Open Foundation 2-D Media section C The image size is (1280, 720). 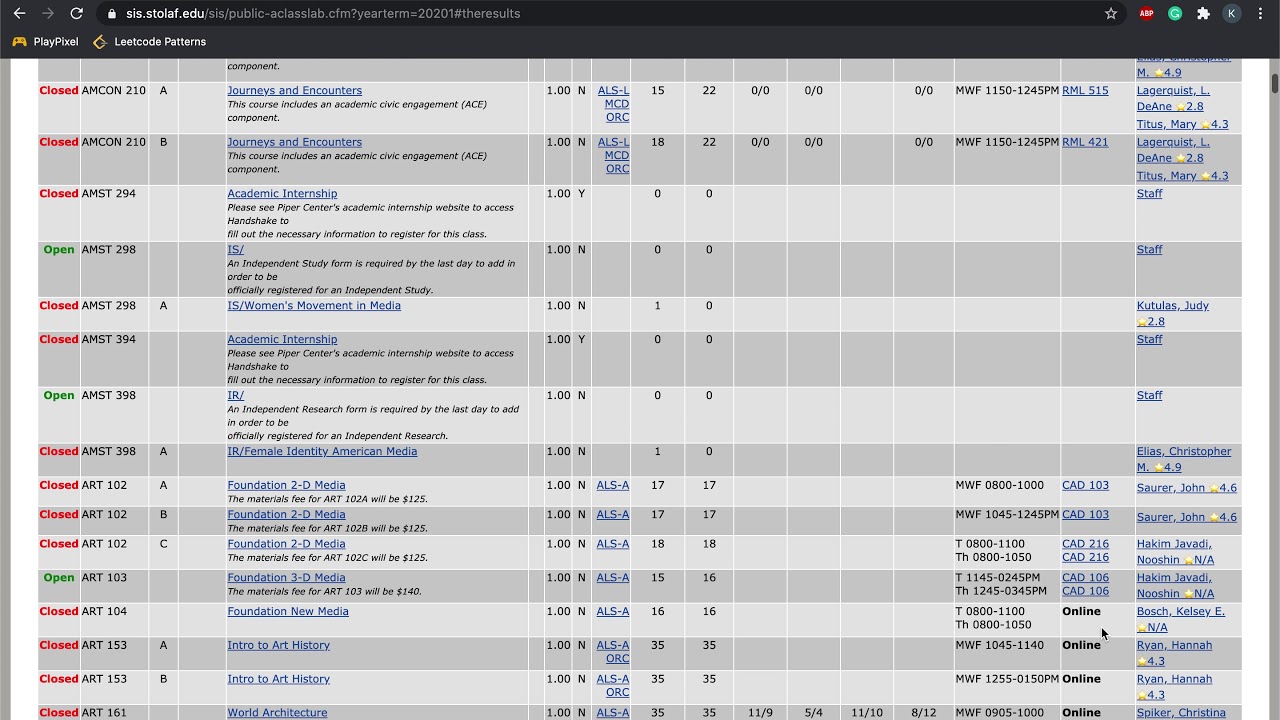click(x=286, y=544)
